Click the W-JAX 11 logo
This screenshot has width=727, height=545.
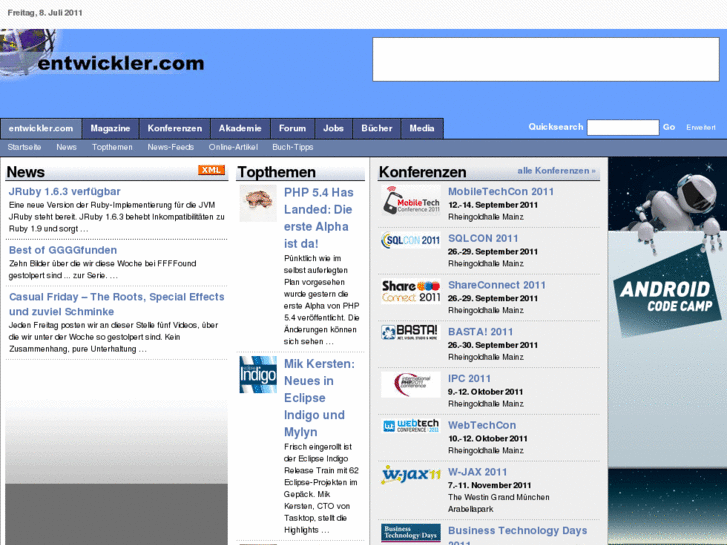(x=411, y=475)
